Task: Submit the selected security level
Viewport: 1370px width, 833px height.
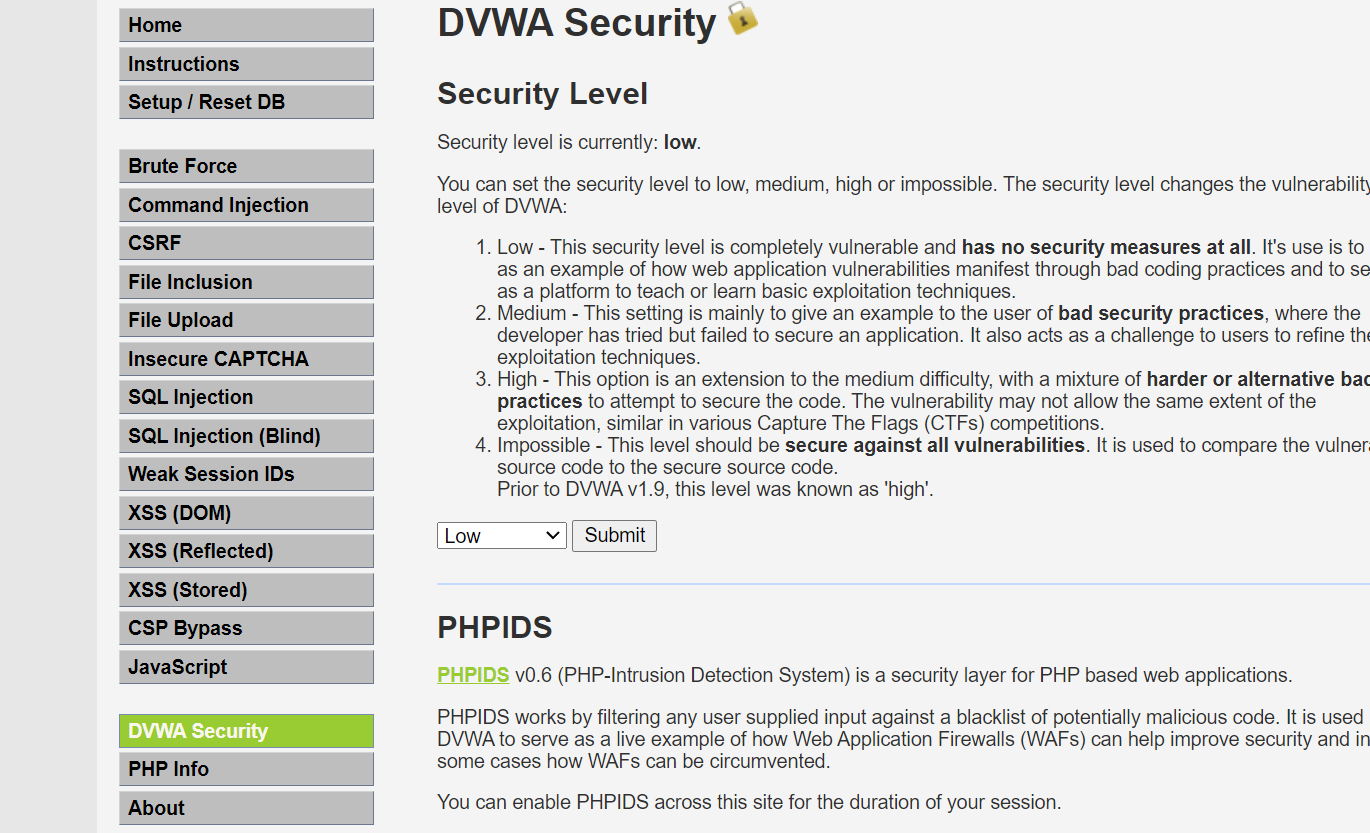Action: coord(614,535)
